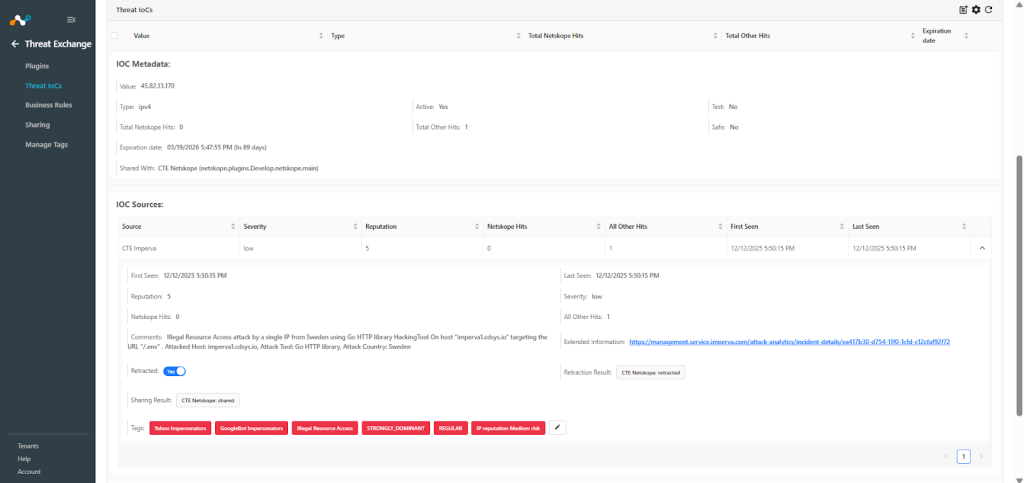Sort IOC Sources by Severity
This screenshot has width=1024, height=483.
pyautogui.click(x=355, y=226)
